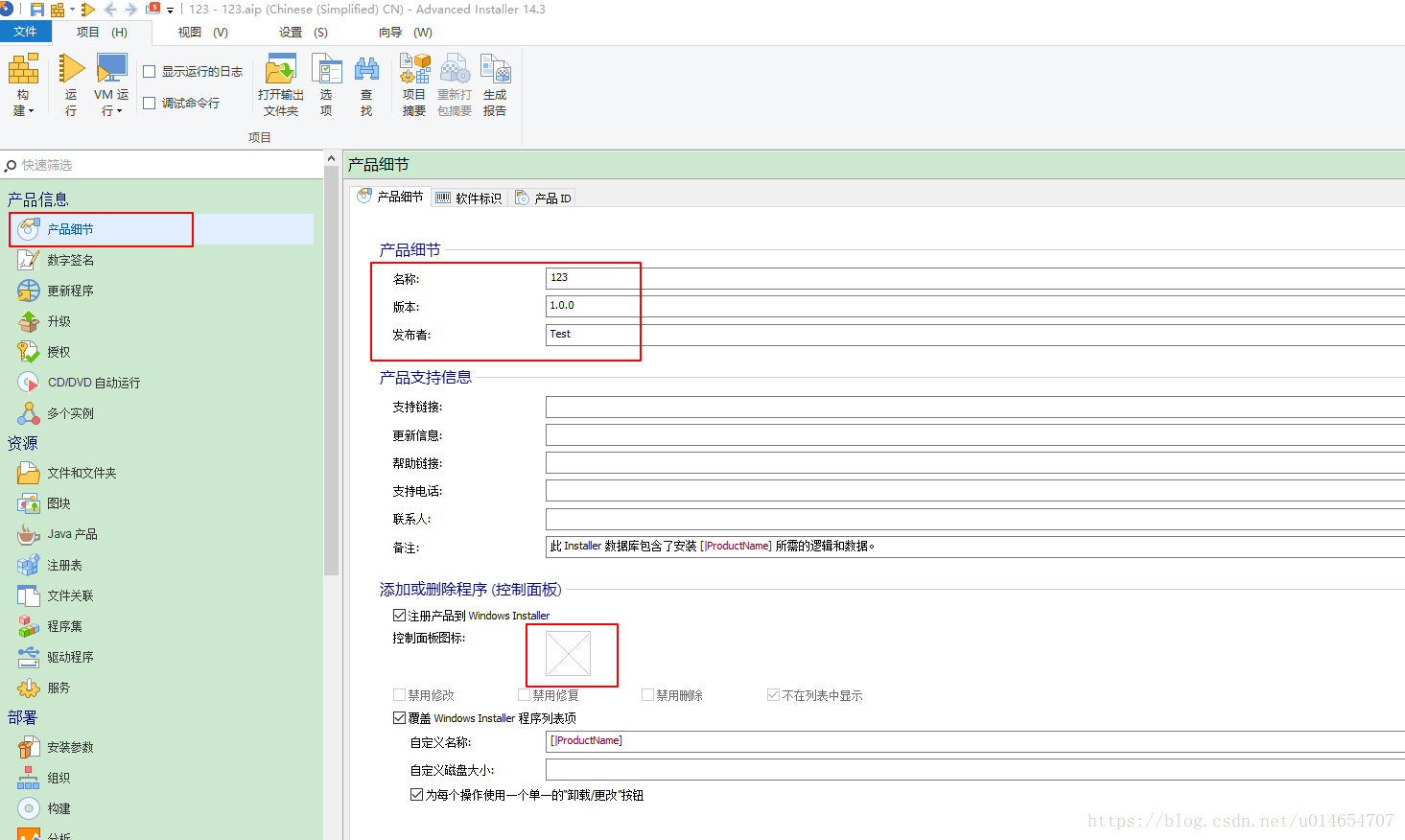The image size is (1405, 840).
Task: Enable 显示运行的日志 checkbox
Action: click(150, 71)
